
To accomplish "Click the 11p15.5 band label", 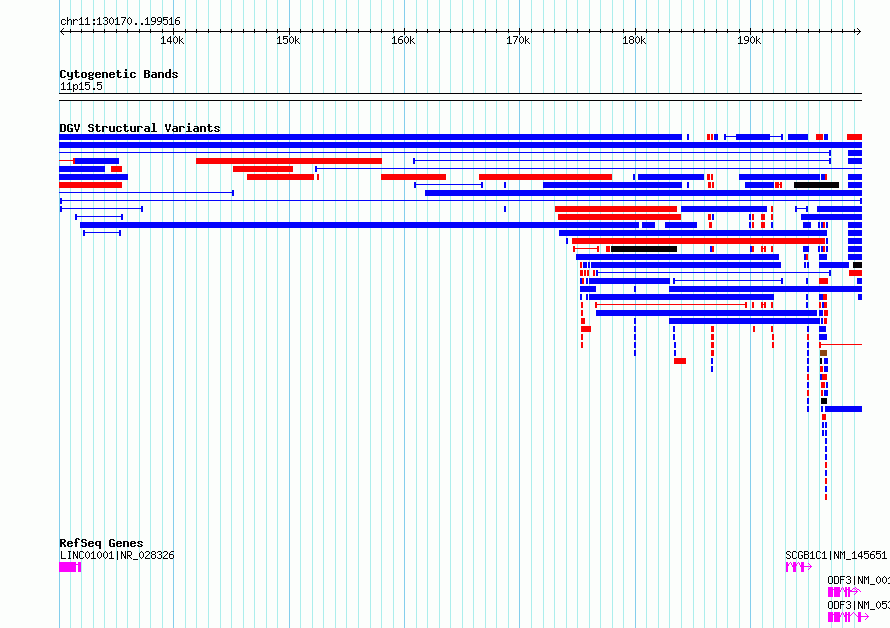I will tap(81, 86).
